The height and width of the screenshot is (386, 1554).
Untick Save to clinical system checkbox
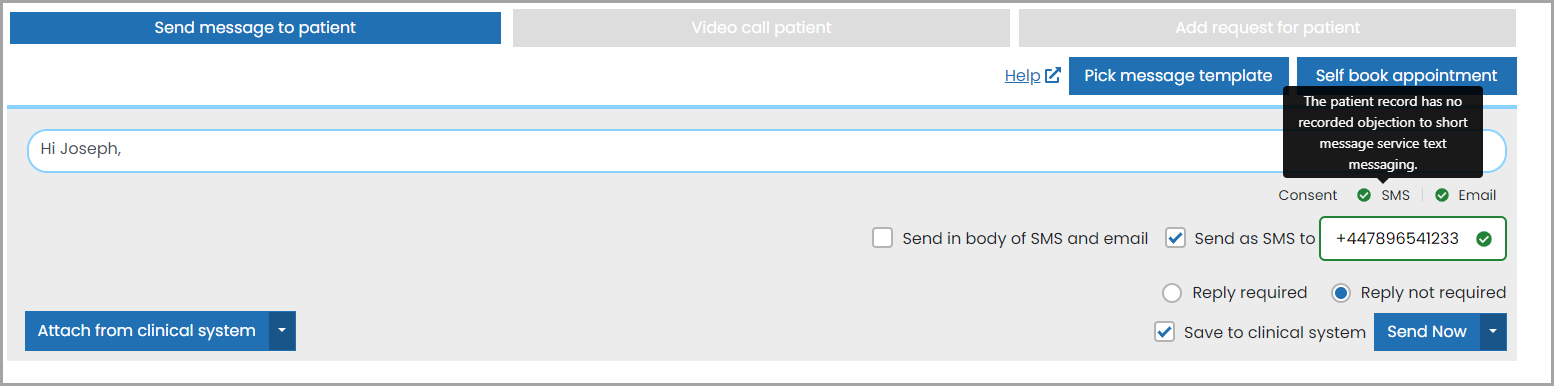[x=1164, y=332]
